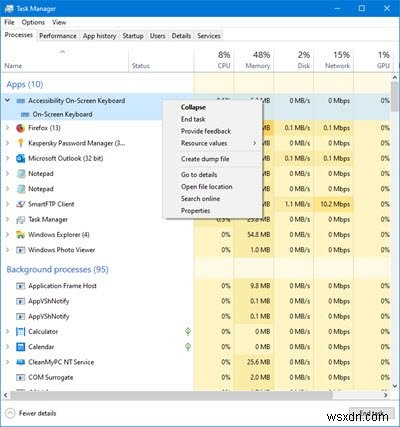
Task: Expand the Firefox (13) process group
Action: [7, 128]
